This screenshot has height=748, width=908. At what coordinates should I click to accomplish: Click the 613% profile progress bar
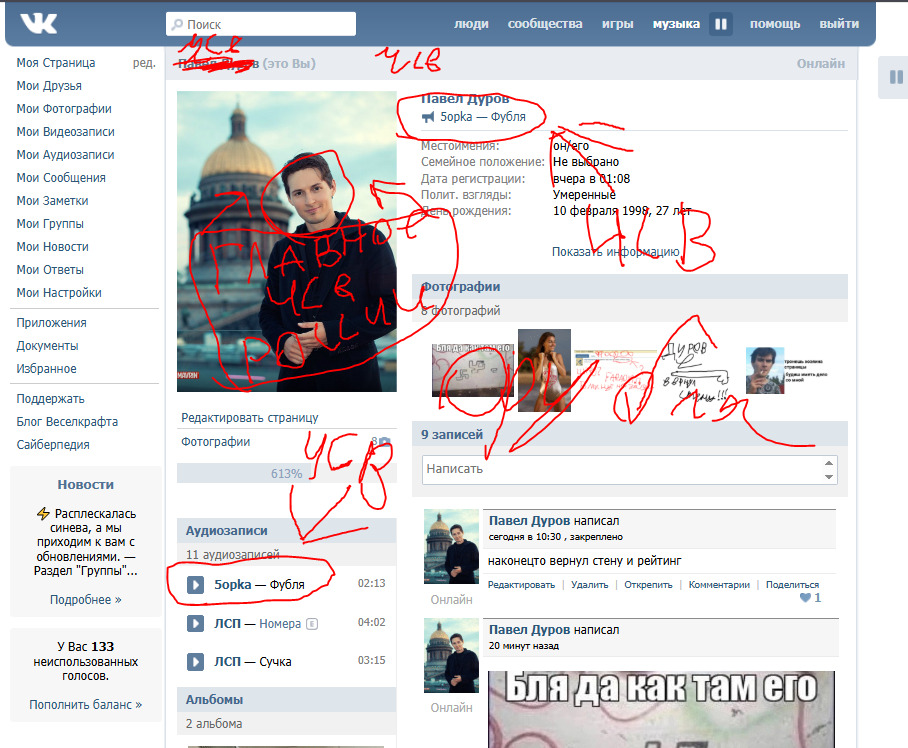(287, 473)
